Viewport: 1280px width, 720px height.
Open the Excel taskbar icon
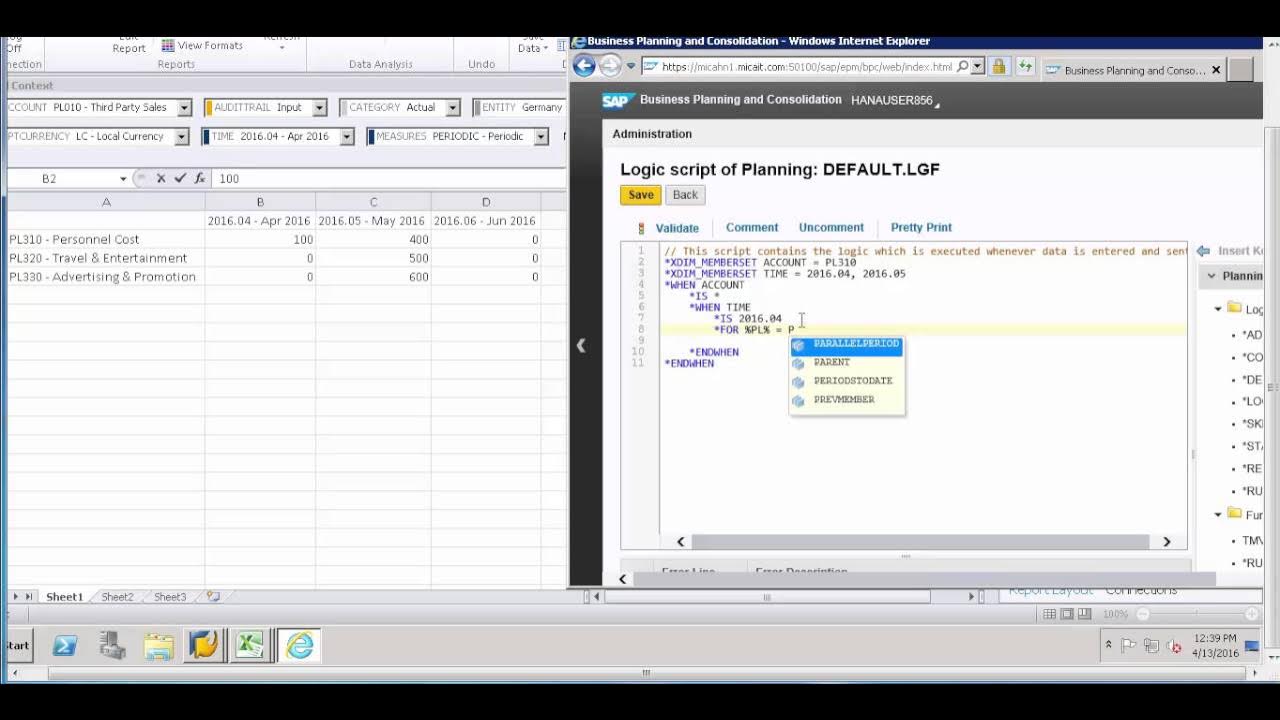(249, 646)
